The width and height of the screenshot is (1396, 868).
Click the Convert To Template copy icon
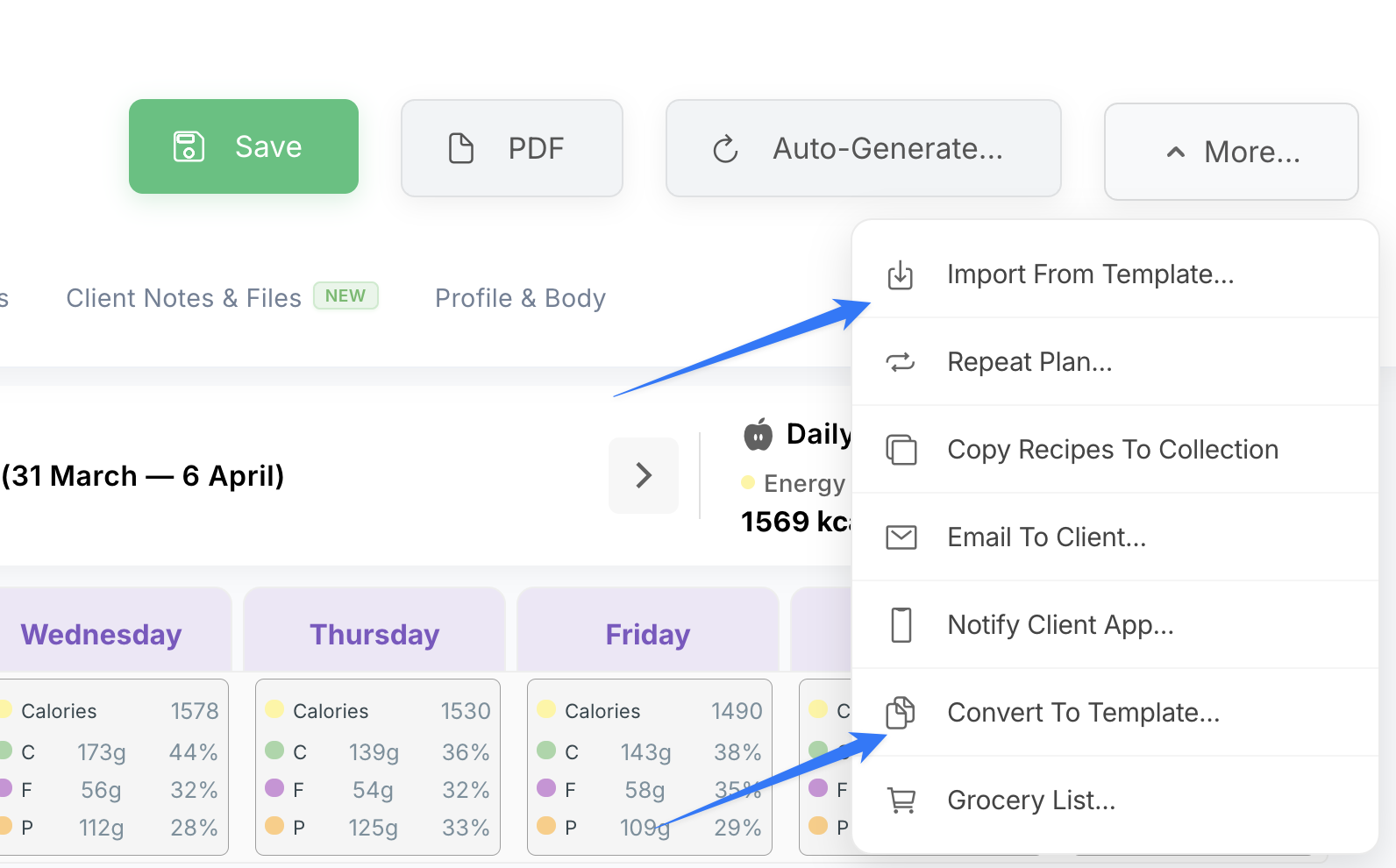[x=901, y=713]
